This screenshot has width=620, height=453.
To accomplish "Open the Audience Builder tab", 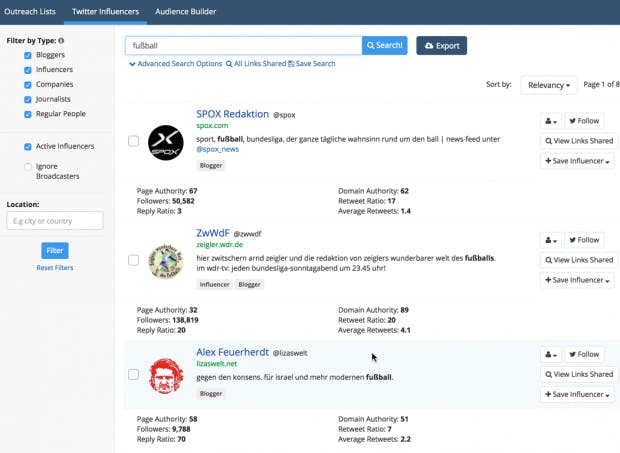I will pyautogui.click(x=185, y=11).
